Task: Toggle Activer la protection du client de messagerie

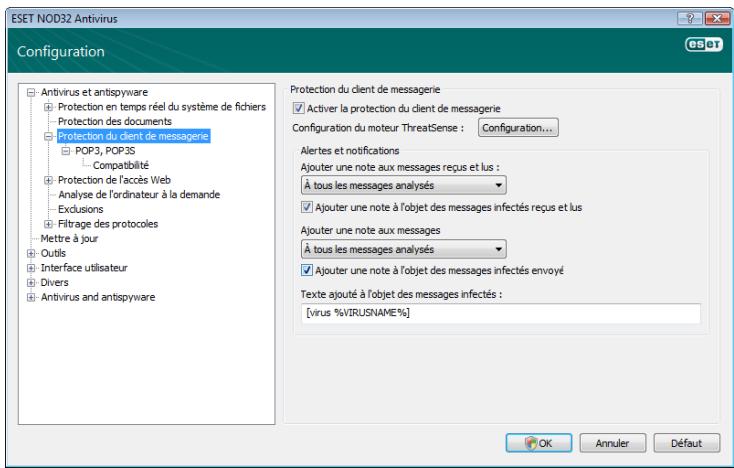Action: pyautogui.click(x=298, y=109)
